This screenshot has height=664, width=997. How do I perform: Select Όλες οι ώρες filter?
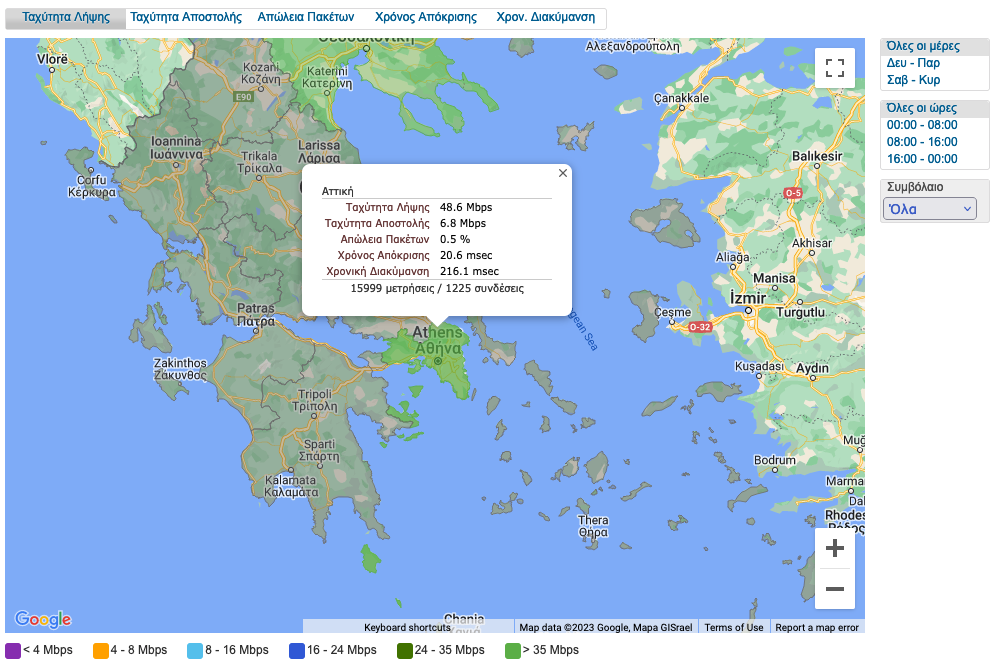click(x=921, y=108)
